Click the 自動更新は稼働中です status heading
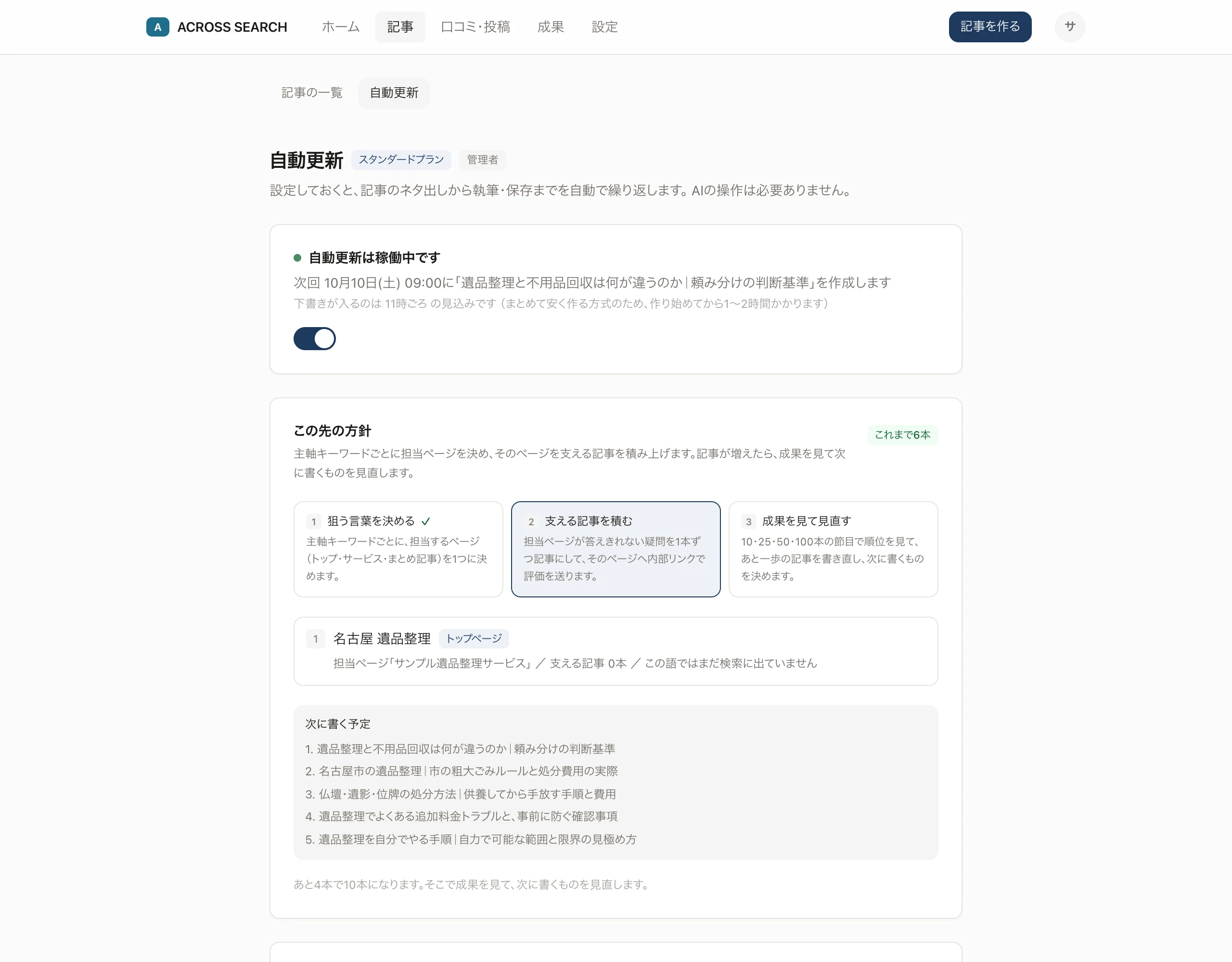Image resolution: width=1232 pixels, height=962 pixels. coord(374,258)
